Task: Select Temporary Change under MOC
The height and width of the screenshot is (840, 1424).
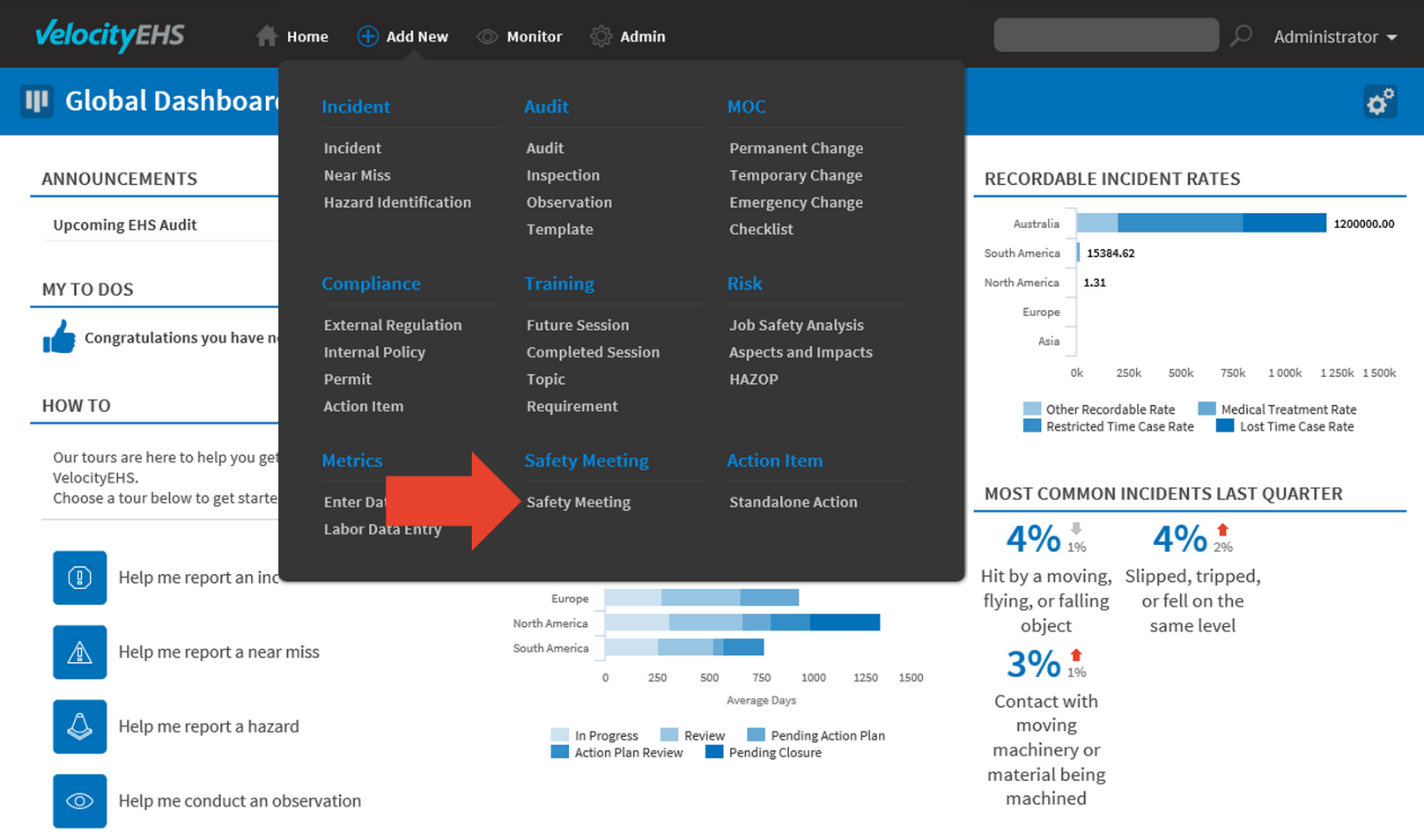Action: pos(796,175)
